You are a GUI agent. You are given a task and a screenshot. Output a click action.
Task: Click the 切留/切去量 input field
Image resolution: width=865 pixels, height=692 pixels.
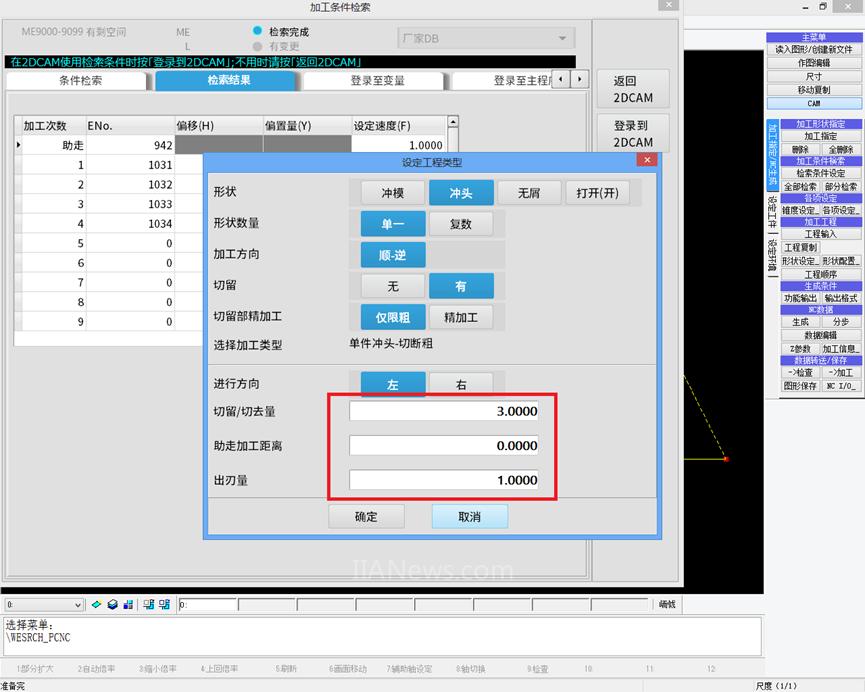coord(443,411)
